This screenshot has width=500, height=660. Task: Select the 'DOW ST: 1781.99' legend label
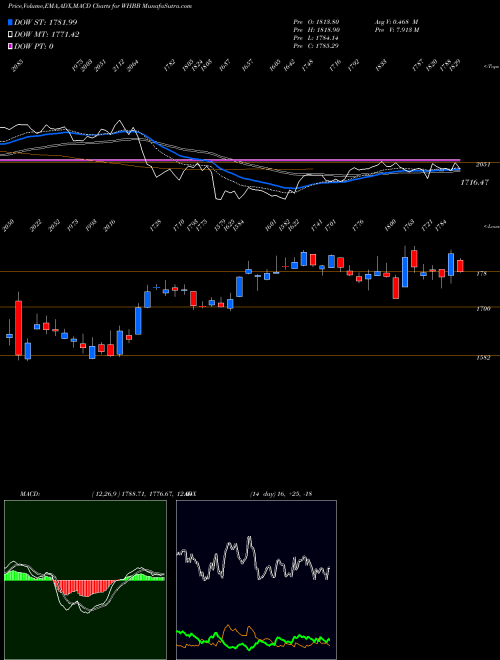(x=45, y=22)
